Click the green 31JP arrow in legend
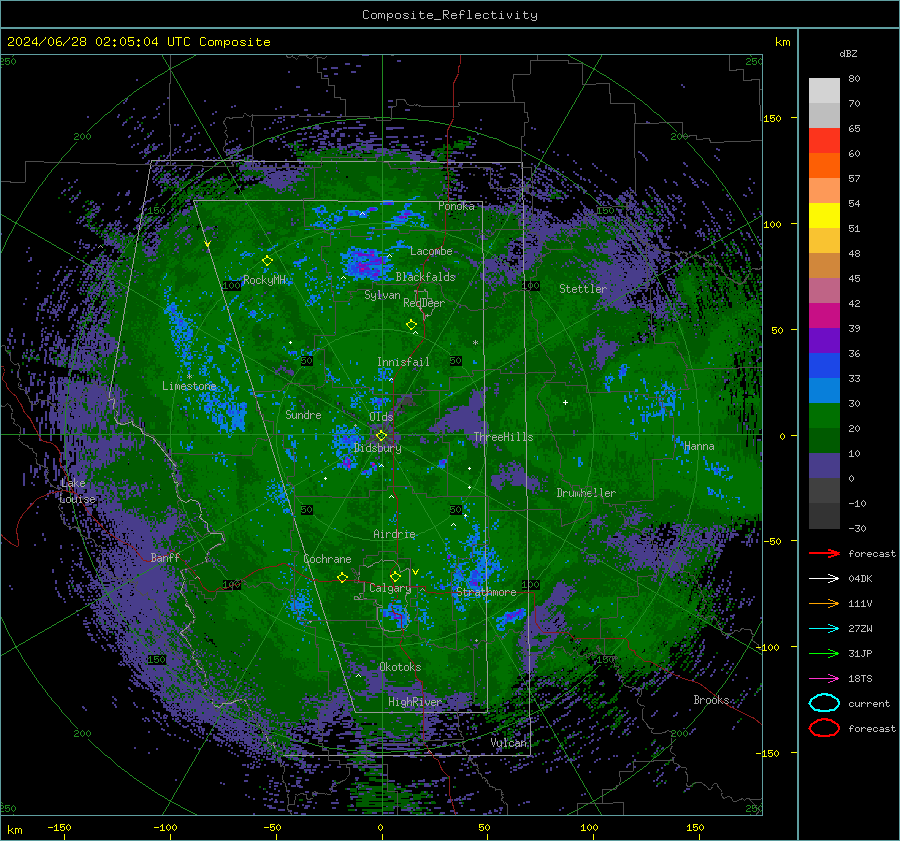The height and width of the screenshot is (841, 900). [824, 653]
